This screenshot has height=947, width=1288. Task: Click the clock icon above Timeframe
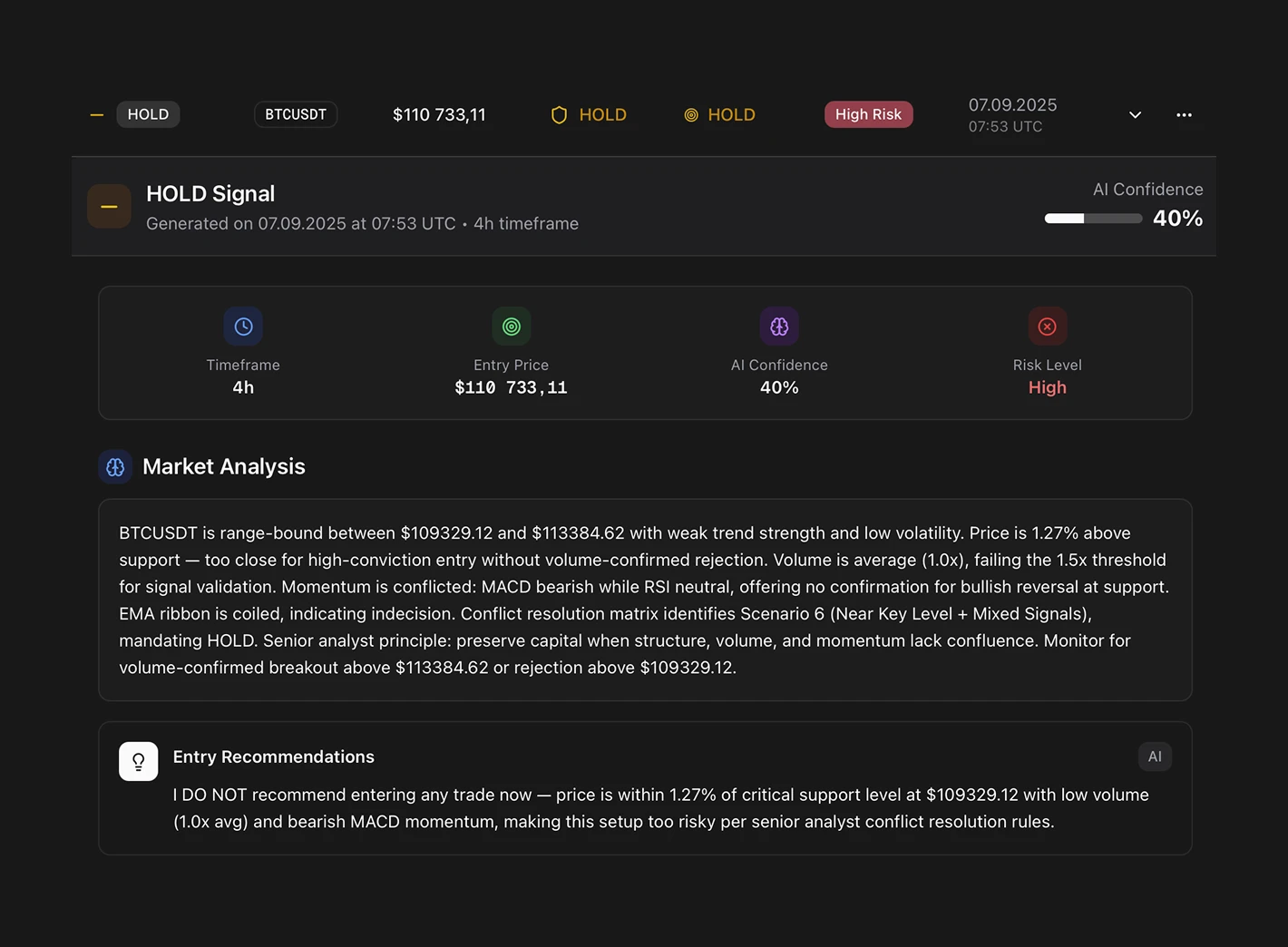click(x=243, y=327)
